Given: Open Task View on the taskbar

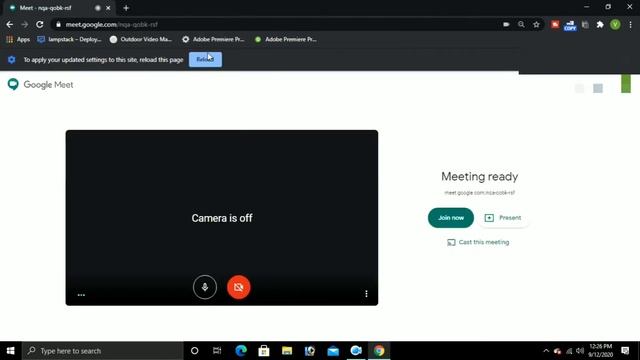Looking at the screenshot, I should pos(217,351).
